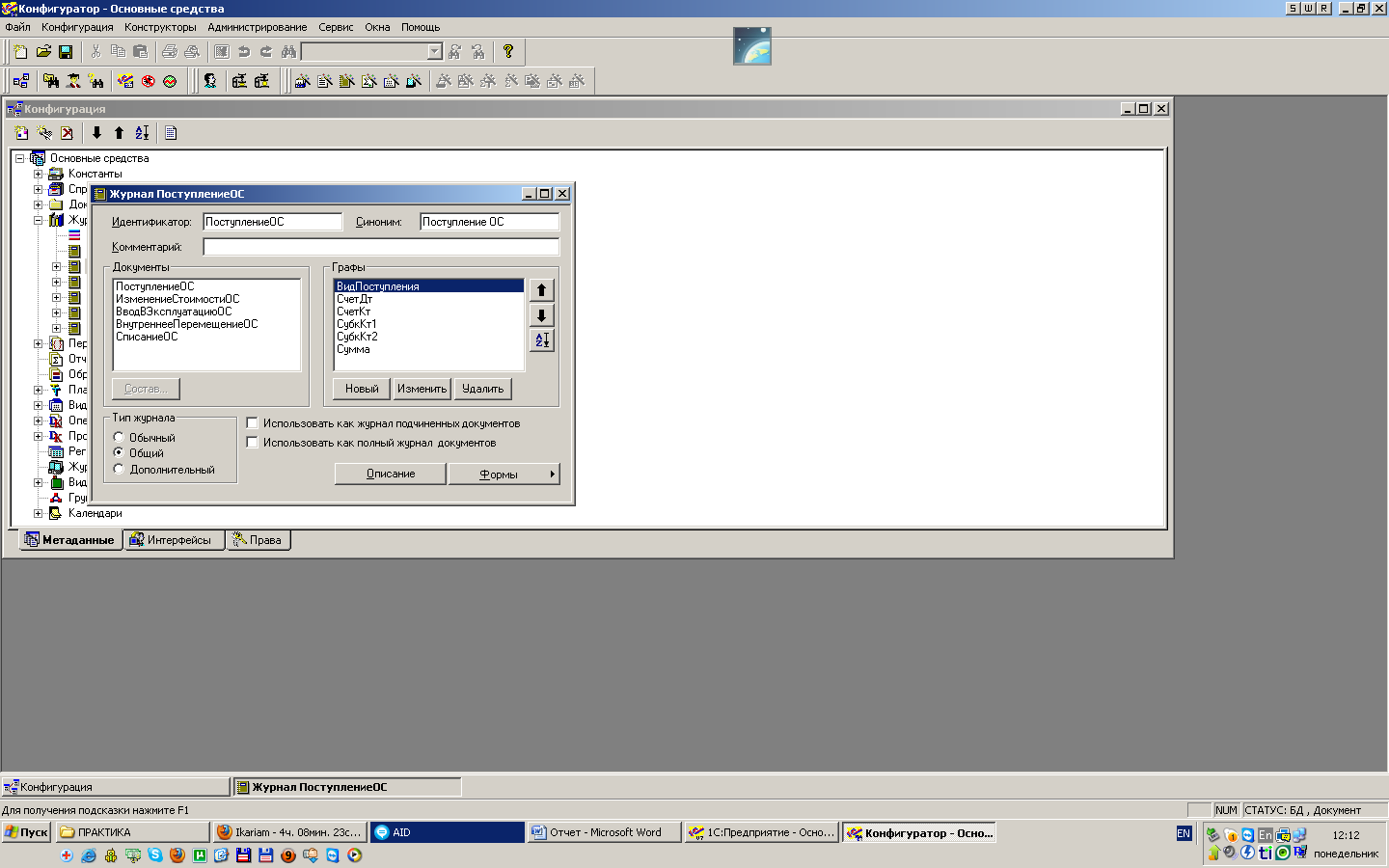Open ПРАКТИКА folder from taskbar

coord(132,832)
